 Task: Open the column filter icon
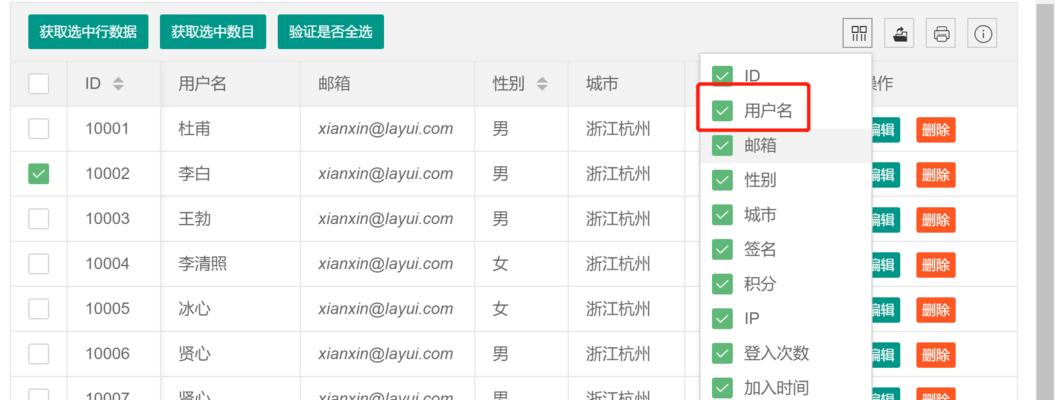[x=858, y=33]
